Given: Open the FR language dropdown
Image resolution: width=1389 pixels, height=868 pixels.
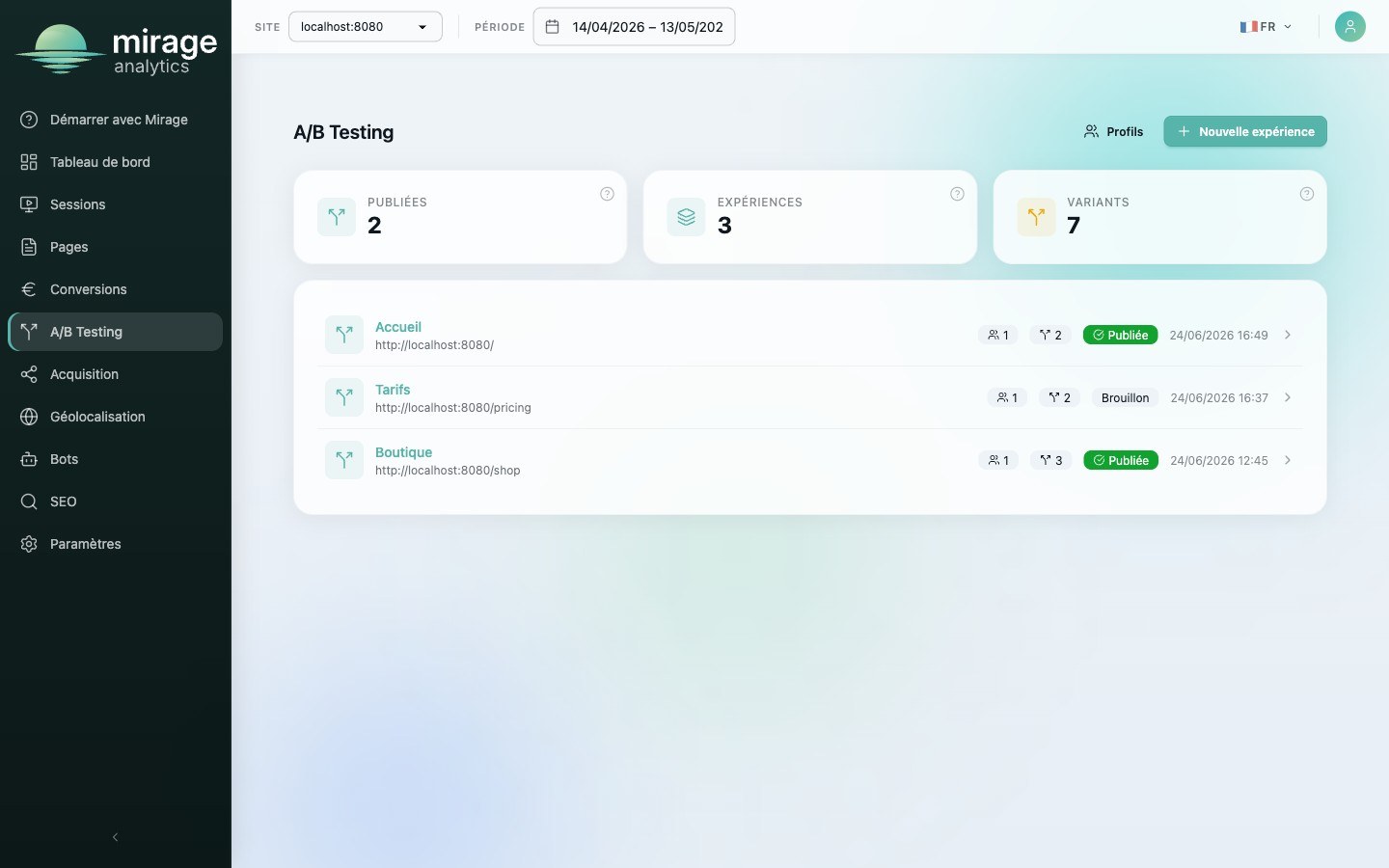Looking at the screenshot, I should (x=1266, y=27).
